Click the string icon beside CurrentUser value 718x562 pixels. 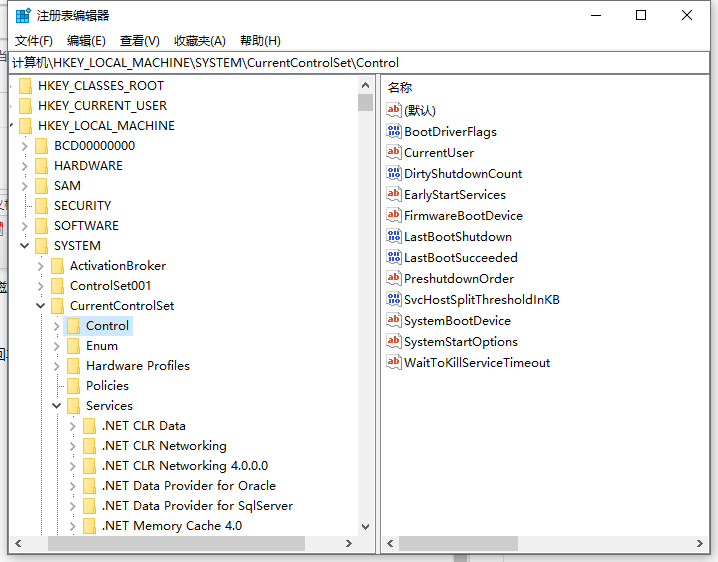pyautogui.click(x=394, y=152)
